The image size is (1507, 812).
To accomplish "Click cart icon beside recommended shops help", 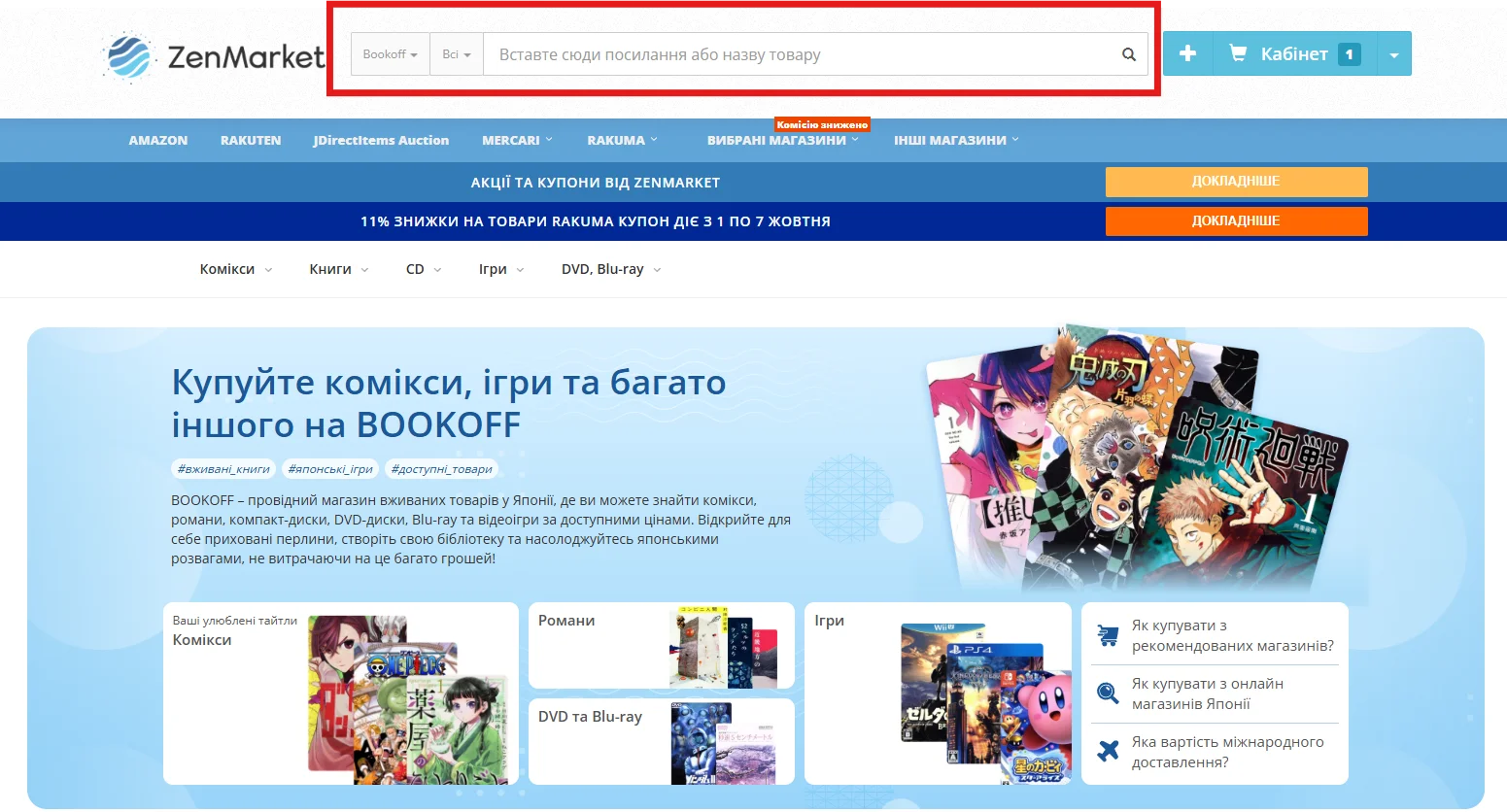I will pos(1108,636).
